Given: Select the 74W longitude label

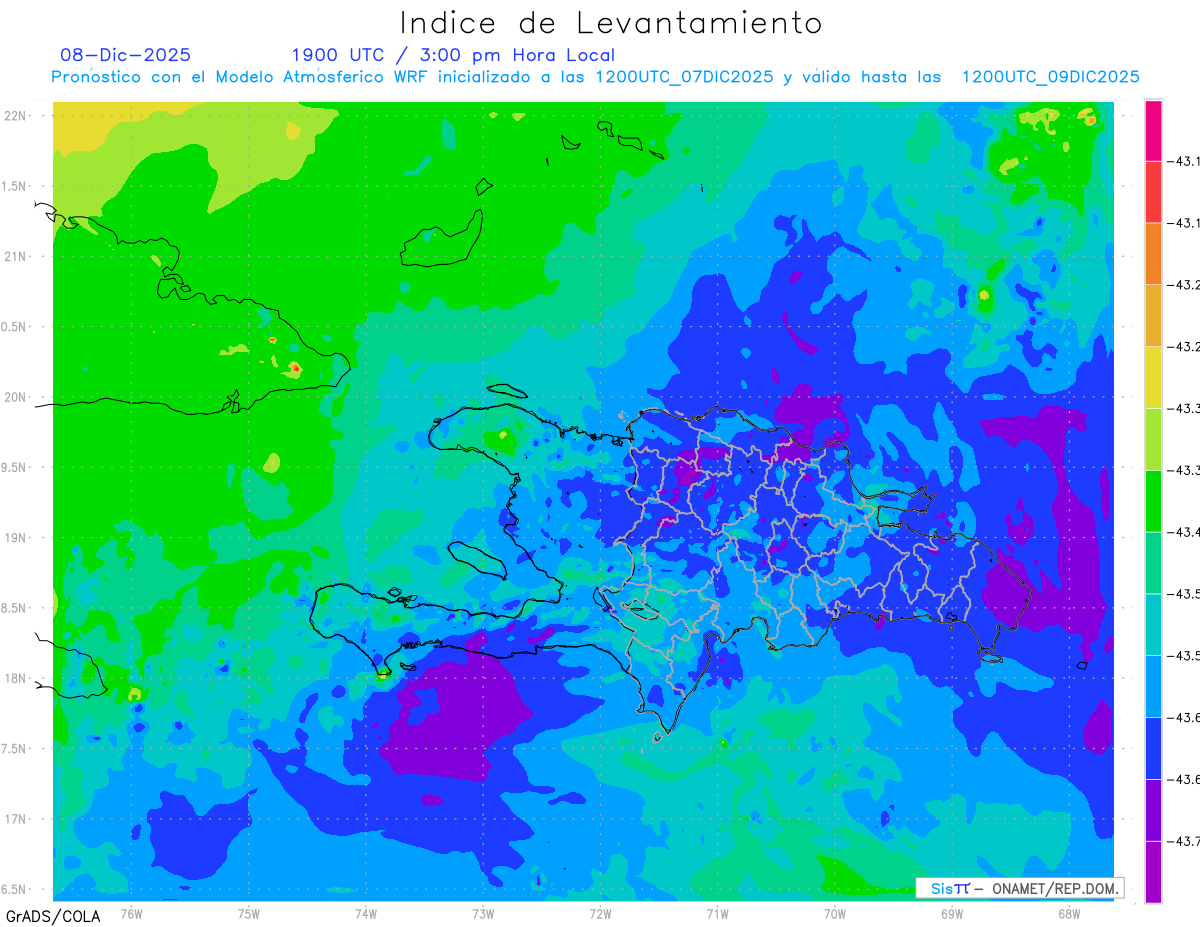Looking at the screenshot, I should 366,913.
